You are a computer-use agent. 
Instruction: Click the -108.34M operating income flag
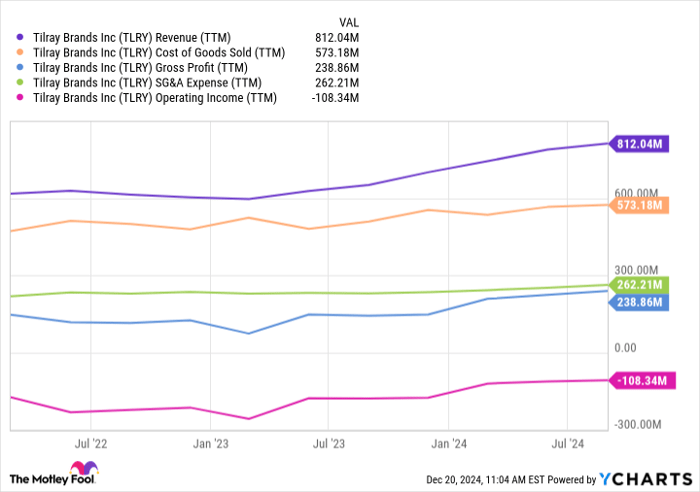[639, 381]
